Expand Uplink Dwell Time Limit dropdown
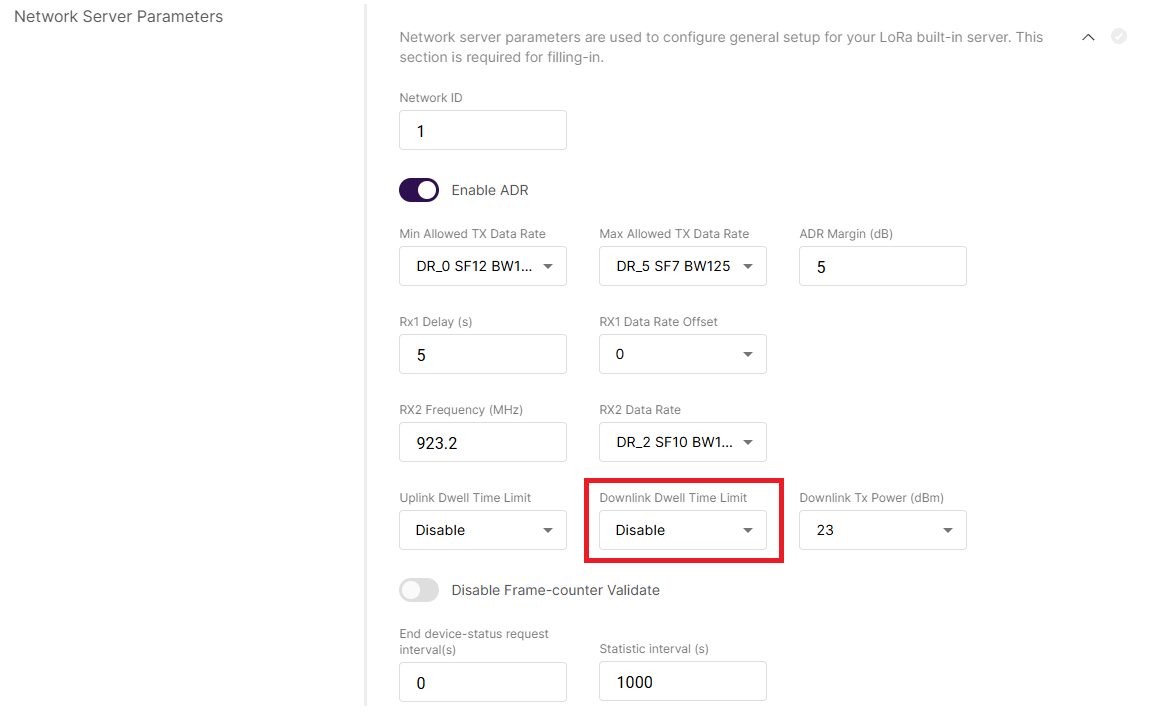Viewport: 1158px width, 715px height. click(483, 530)
